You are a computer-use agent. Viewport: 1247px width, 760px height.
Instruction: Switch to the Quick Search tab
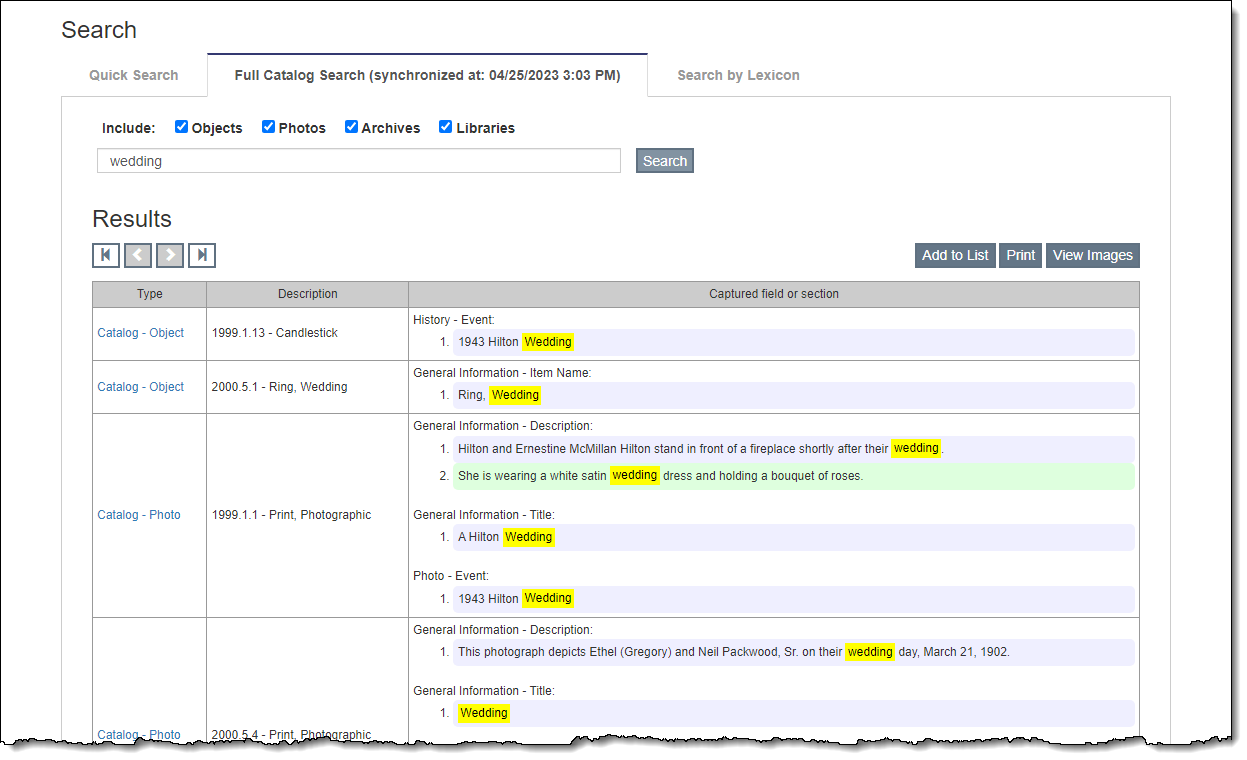(x=134, y=75)
